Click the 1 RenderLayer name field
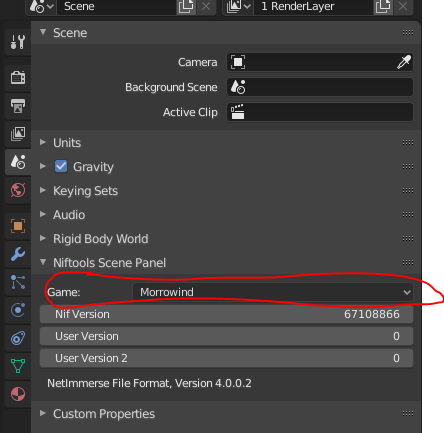Screen dimensions: 444x433 coord(313,6)
